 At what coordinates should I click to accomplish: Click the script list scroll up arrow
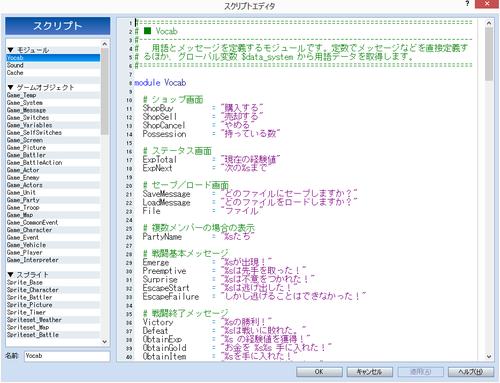click(x=104, y=44)
